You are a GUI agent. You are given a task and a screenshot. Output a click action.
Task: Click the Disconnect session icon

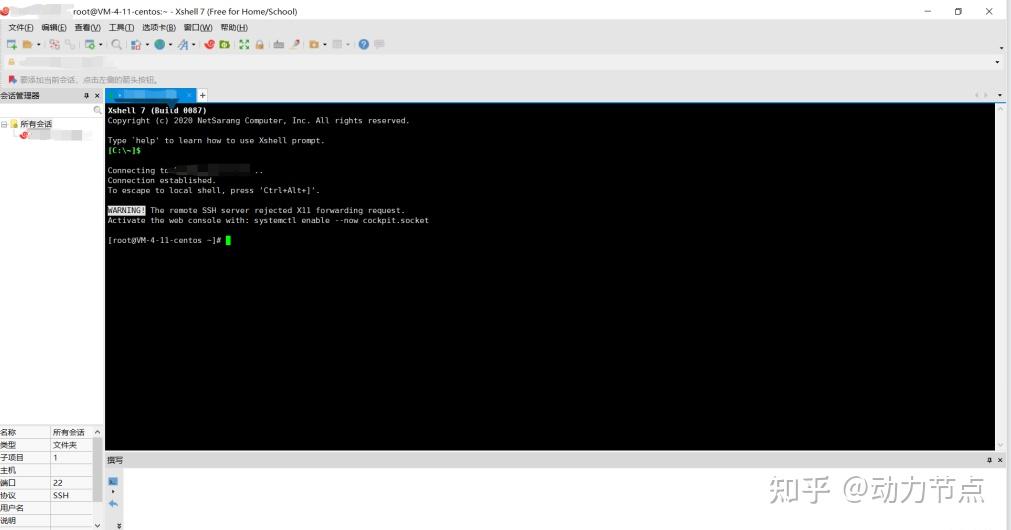[x=54, y=44]
